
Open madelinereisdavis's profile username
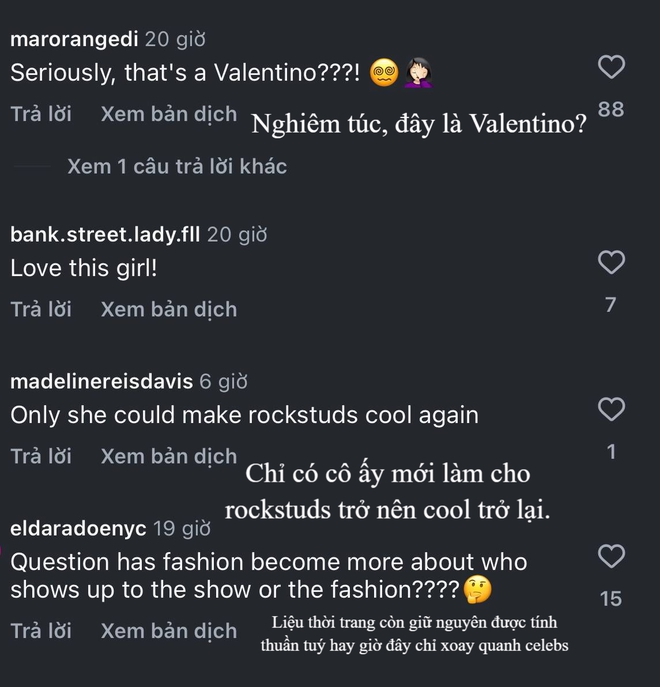point(101,381)
